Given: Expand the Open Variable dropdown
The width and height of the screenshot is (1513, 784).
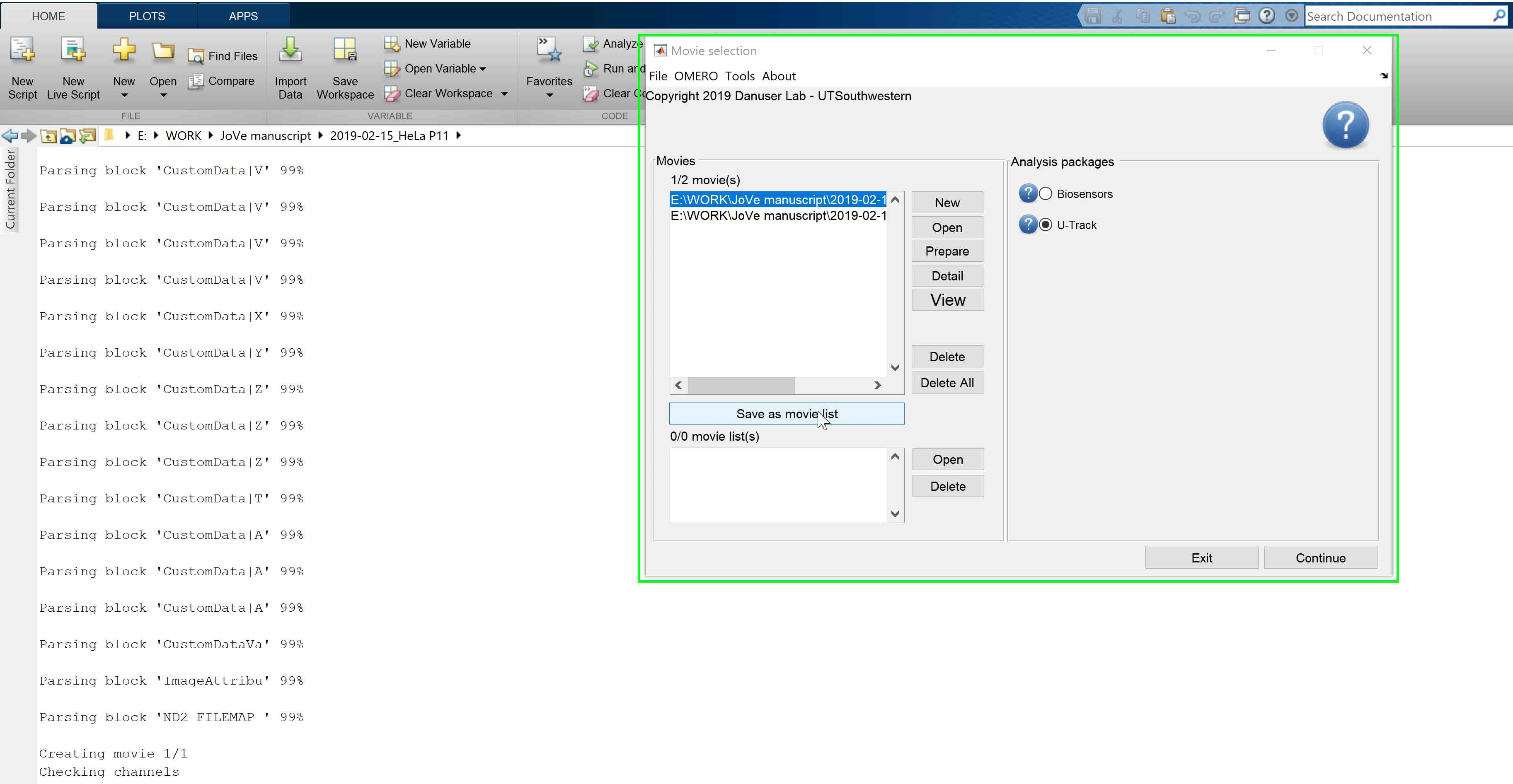Looking at the screenshot, I should 483,69.
